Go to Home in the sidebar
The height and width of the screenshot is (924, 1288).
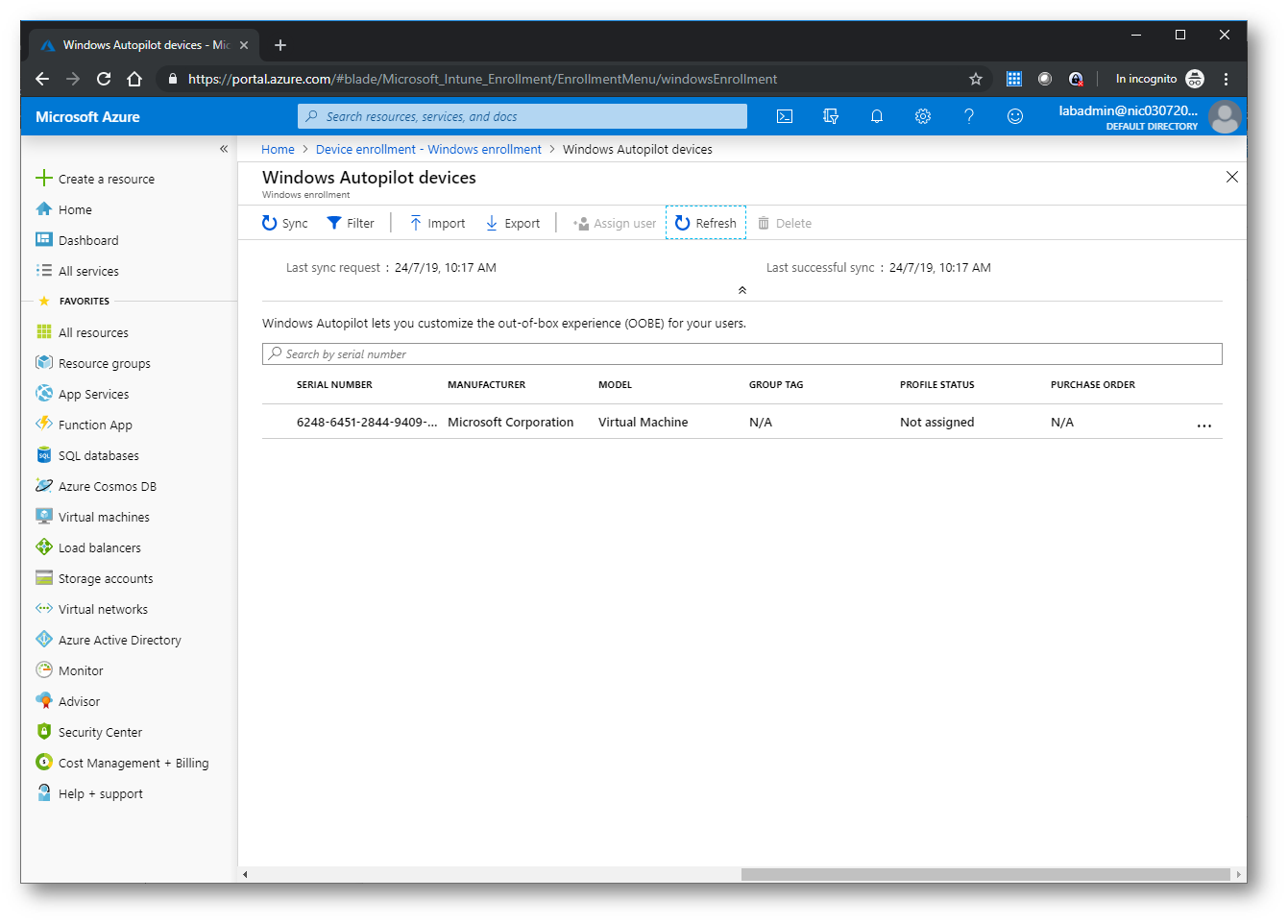click(75, 209)
